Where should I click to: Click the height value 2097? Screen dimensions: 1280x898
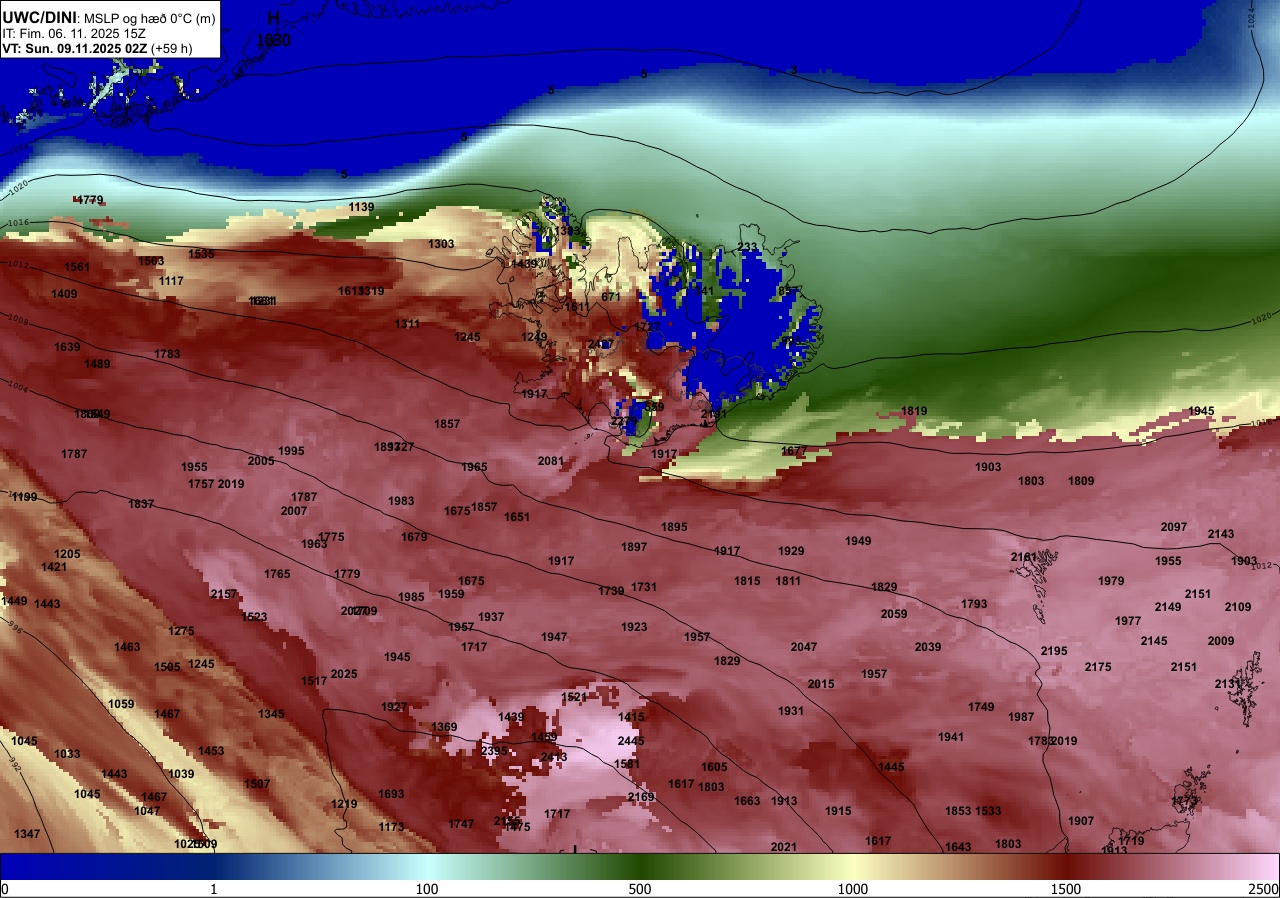(x=1174, y=527)
